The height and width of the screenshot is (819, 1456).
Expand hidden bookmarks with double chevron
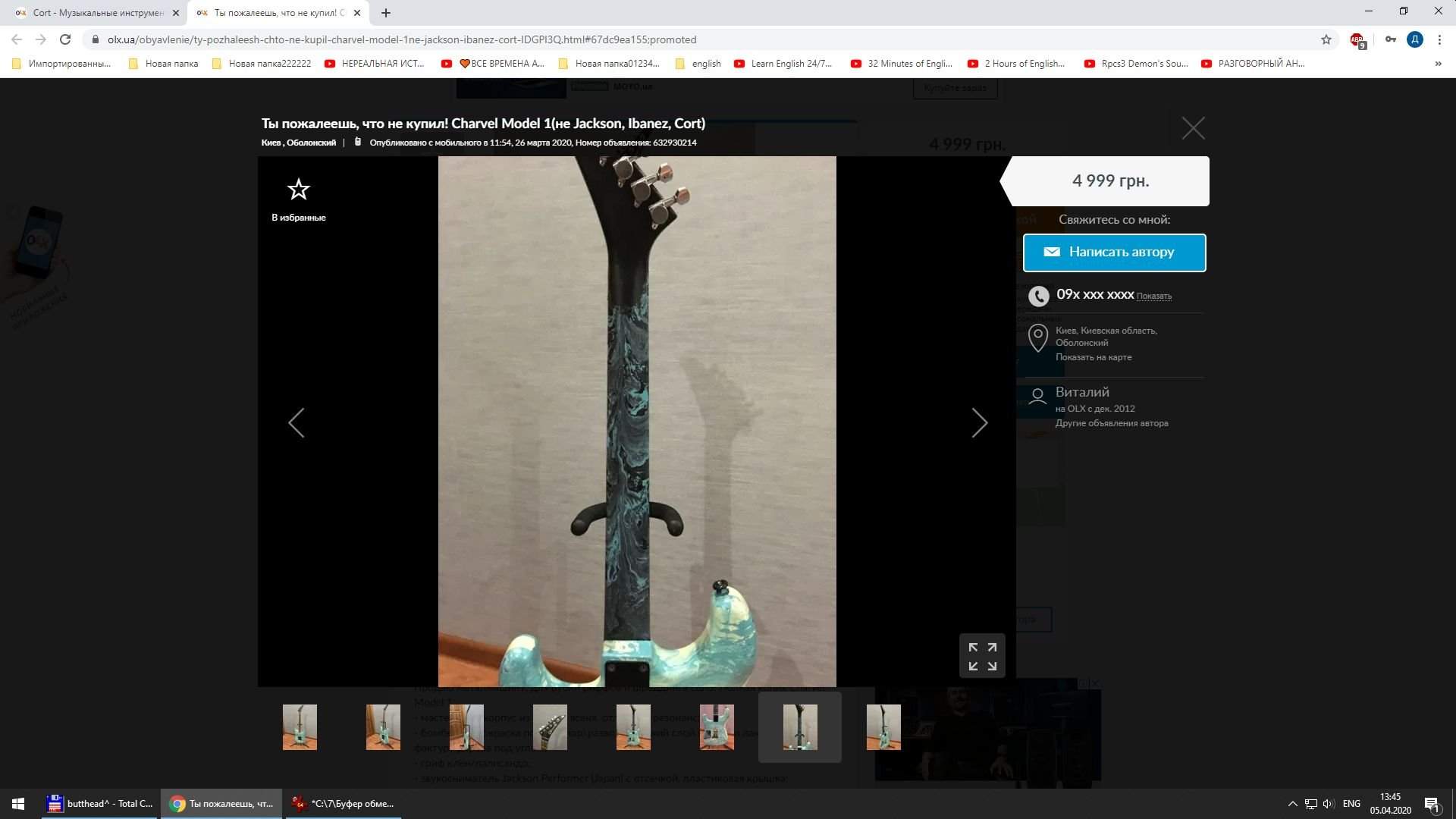pyautogui.click(x=1438, y=64)
